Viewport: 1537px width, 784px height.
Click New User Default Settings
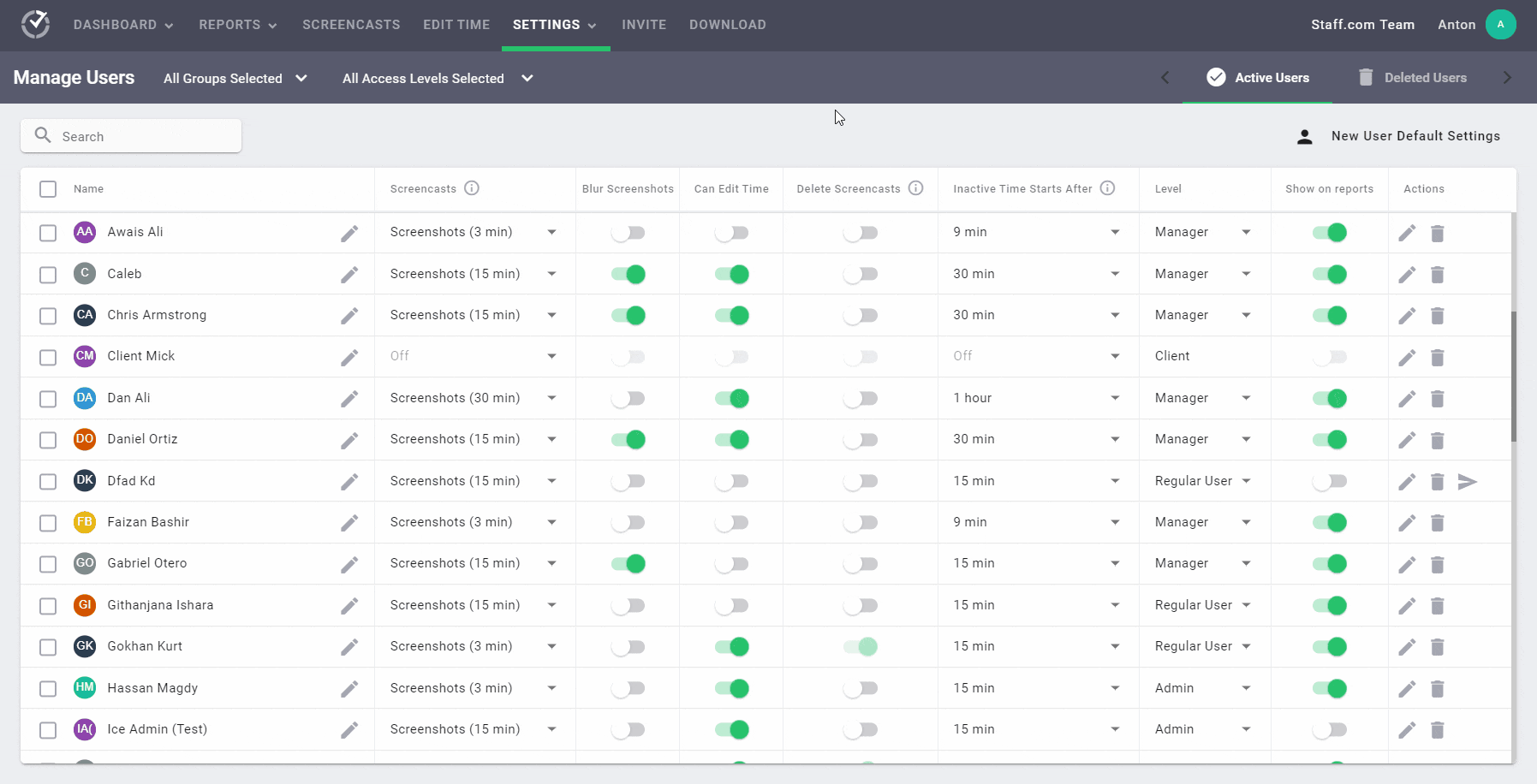click(x=1414, y=135)
